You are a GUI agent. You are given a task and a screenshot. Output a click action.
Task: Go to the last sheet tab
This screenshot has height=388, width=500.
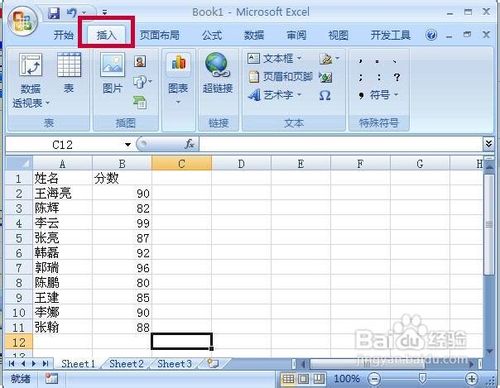point(46,364)
